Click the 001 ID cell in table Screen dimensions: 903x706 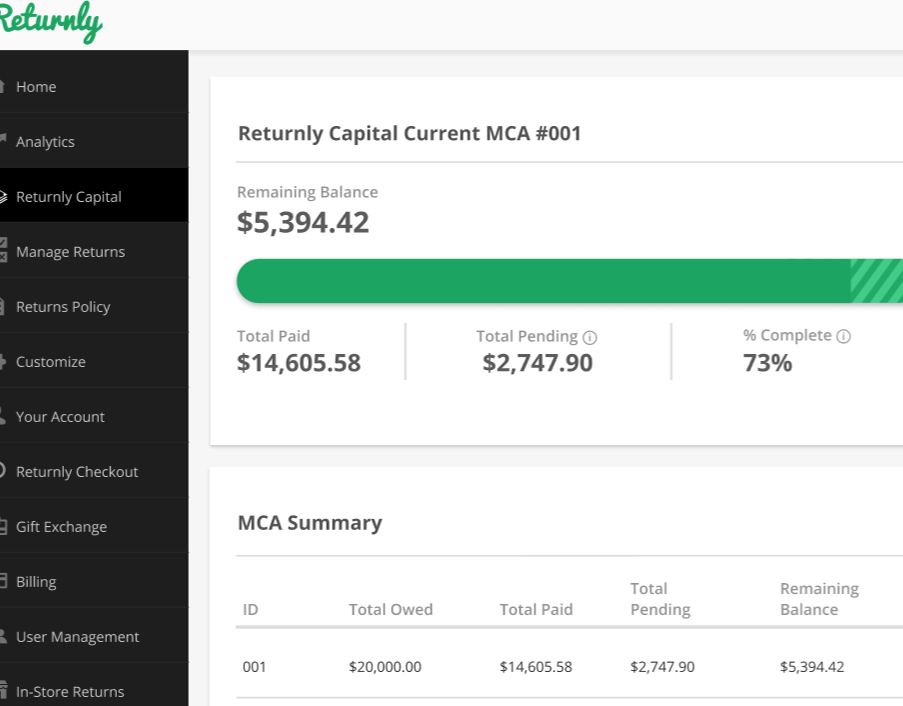coord(254,667)
